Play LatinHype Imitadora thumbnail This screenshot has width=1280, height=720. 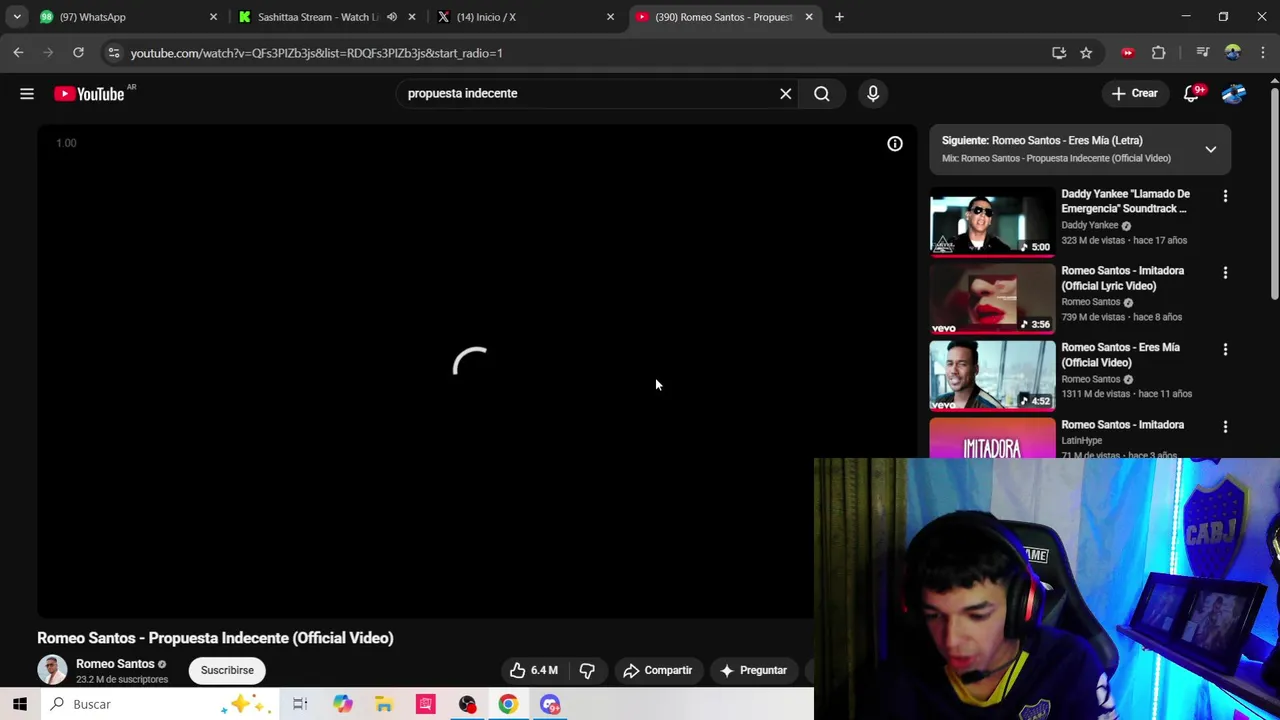click(992, 438)
